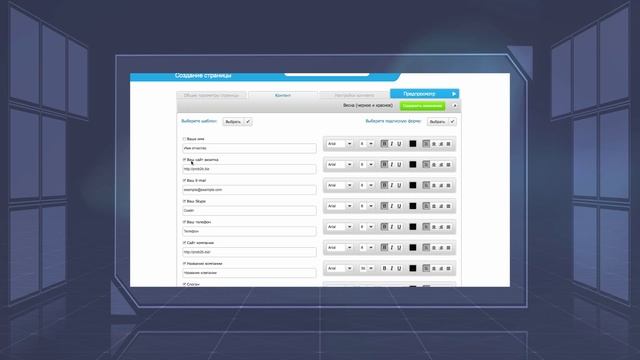Enable the Ваше имя checkbox
The image size is (640, 360).
click(184, 139)
